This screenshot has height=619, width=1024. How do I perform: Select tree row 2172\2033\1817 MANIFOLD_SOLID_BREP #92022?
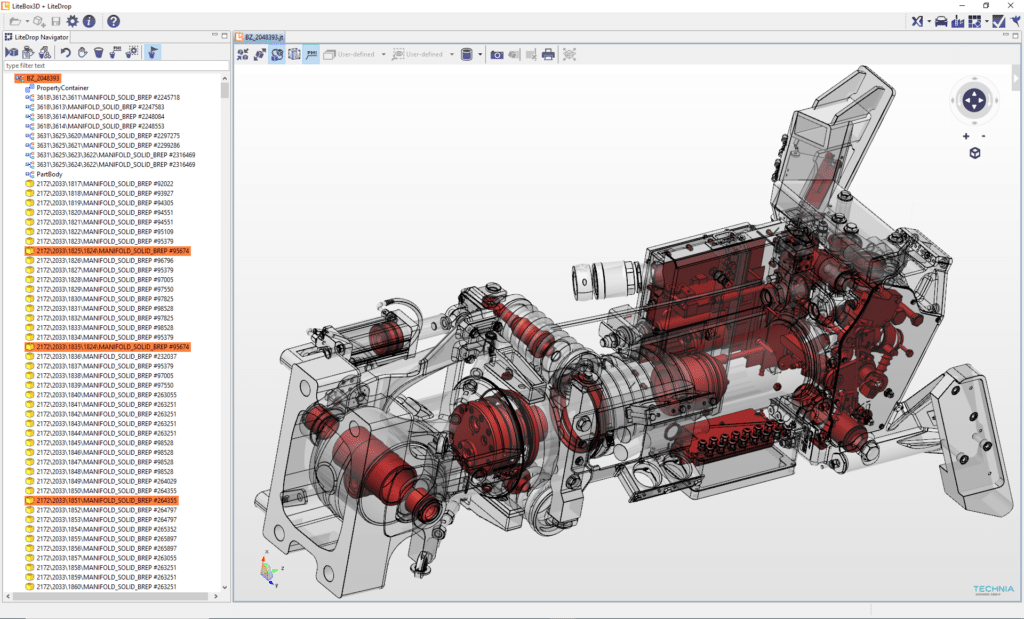[99, 183]
